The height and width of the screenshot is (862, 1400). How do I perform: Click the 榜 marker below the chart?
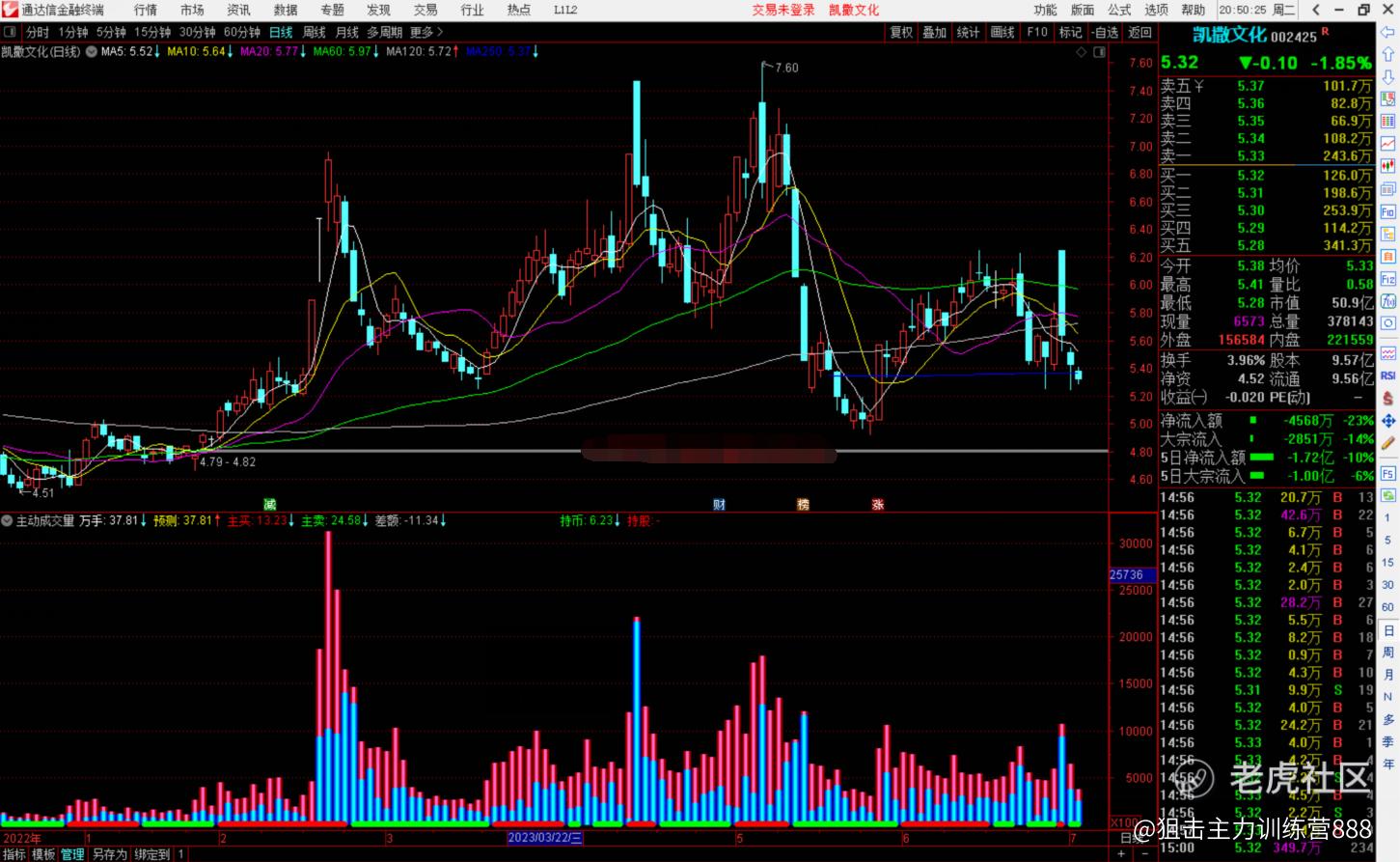click(803, 504)
